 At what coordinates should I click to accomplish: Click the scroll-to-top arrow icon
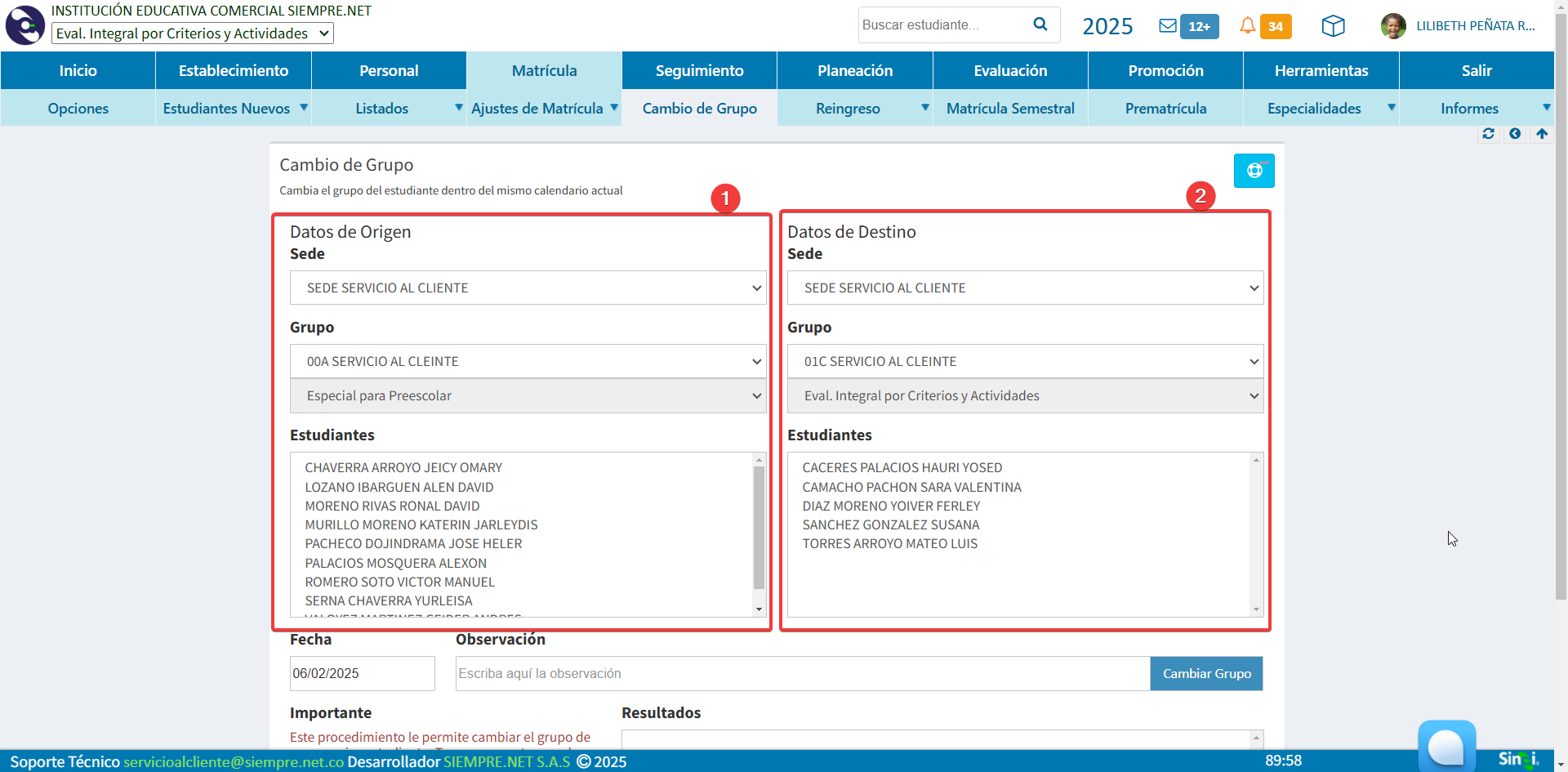tap(1542, 134)
